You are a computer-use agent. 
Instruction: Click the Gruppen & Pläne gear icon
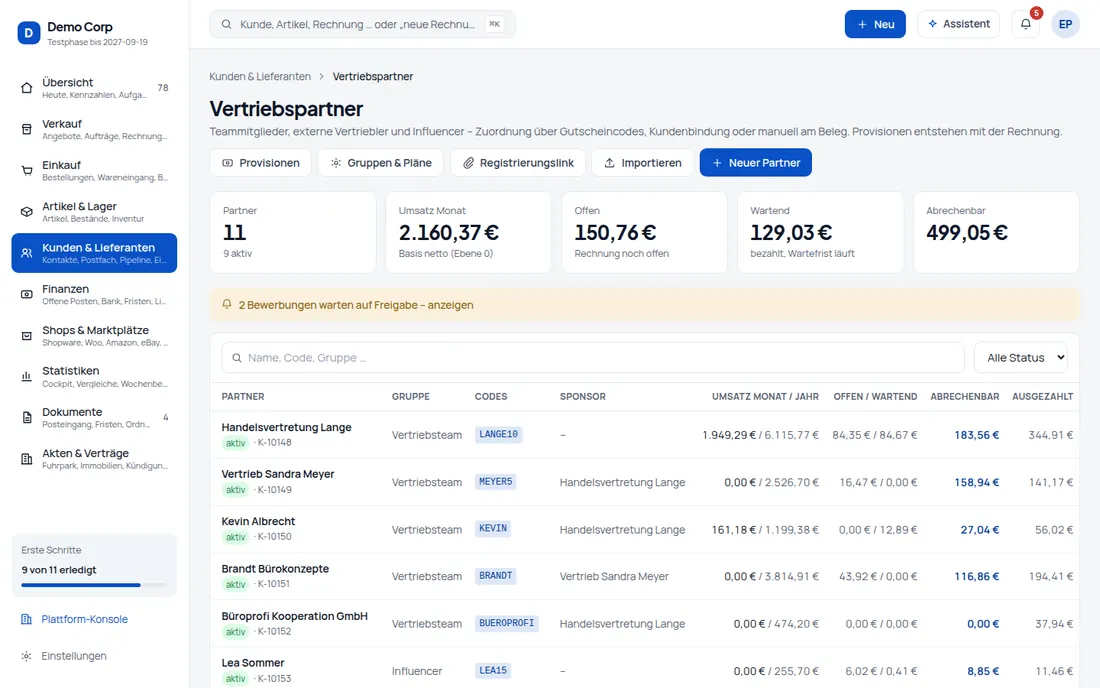(x=336, y=163)
